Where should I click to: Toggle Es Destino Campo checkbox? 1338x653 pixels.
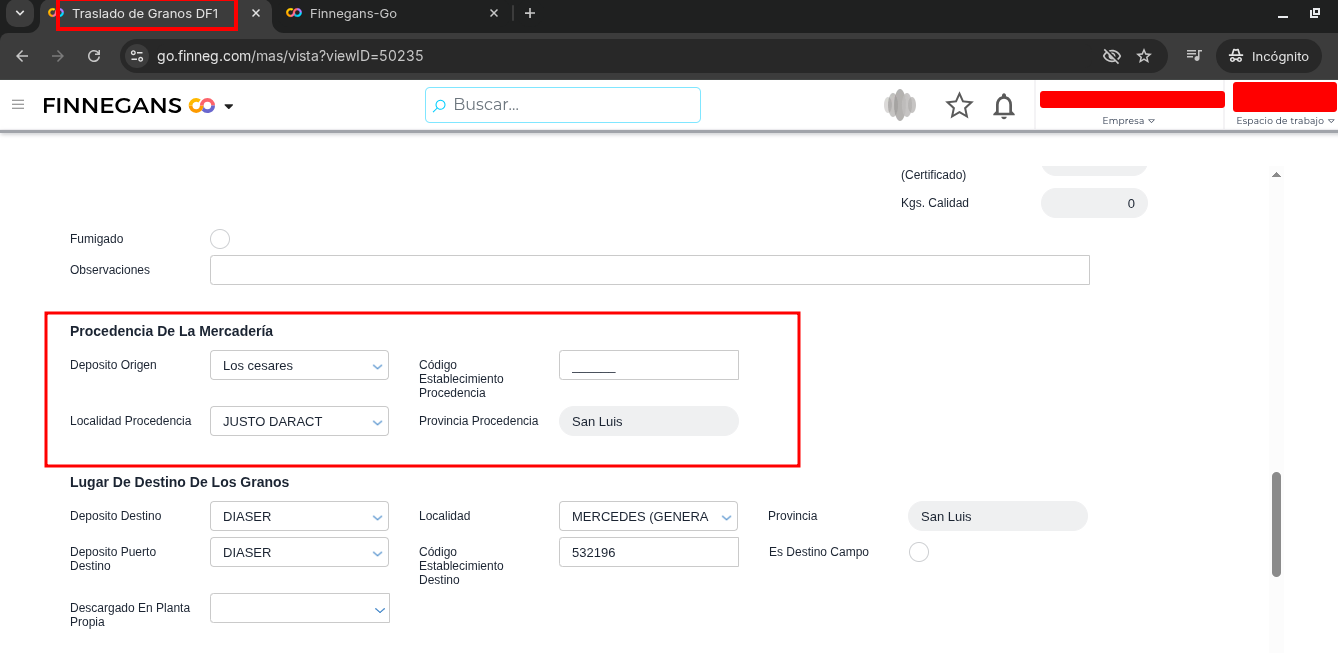point(918,552)
